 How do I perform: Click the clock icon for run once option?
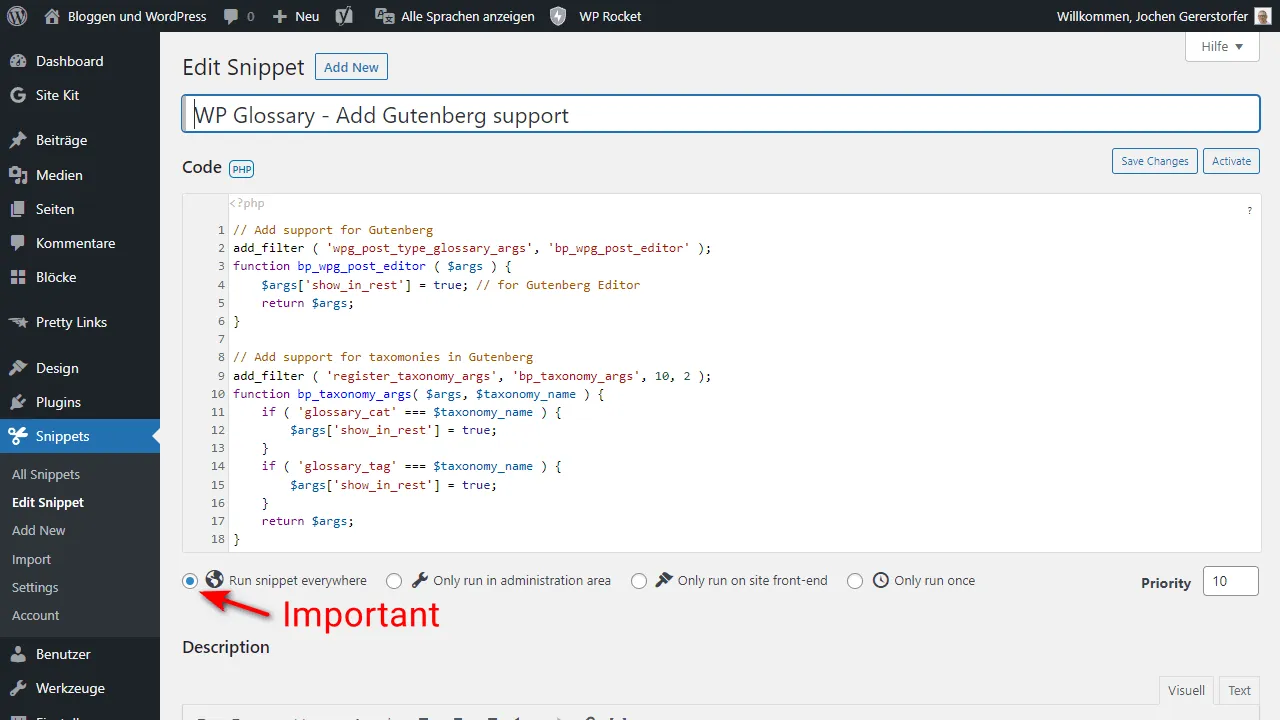point(880,580)
